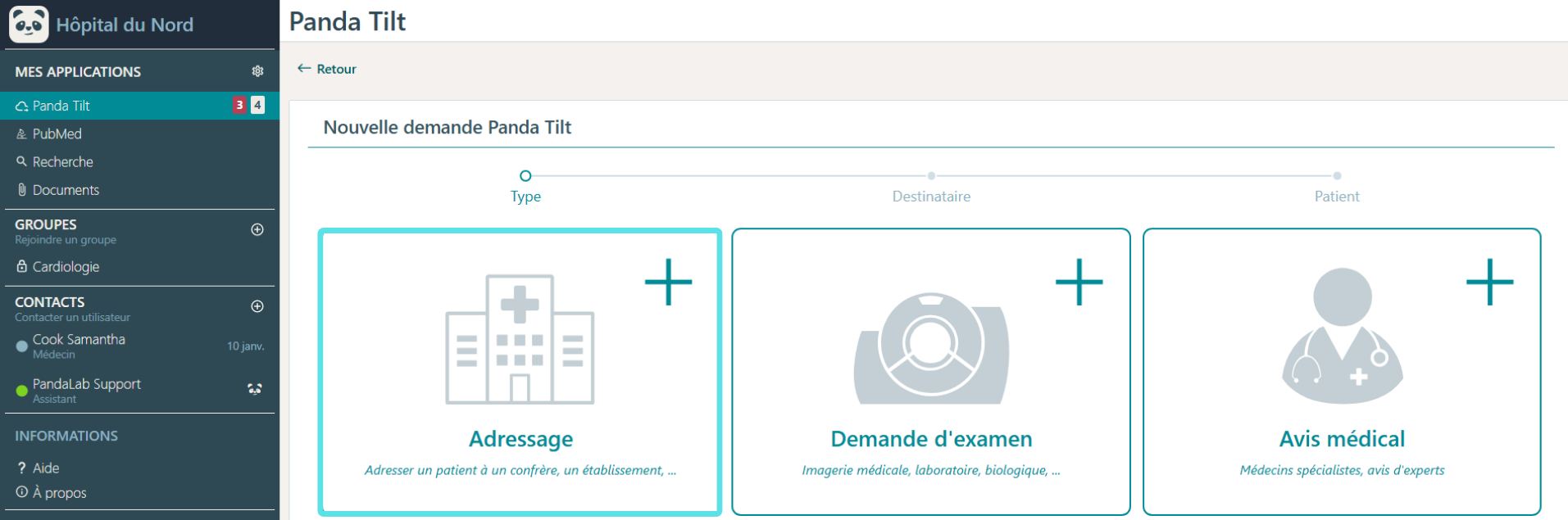Click the Informations section header
This screenshot has width=1568, height=520.
(66, 436)
